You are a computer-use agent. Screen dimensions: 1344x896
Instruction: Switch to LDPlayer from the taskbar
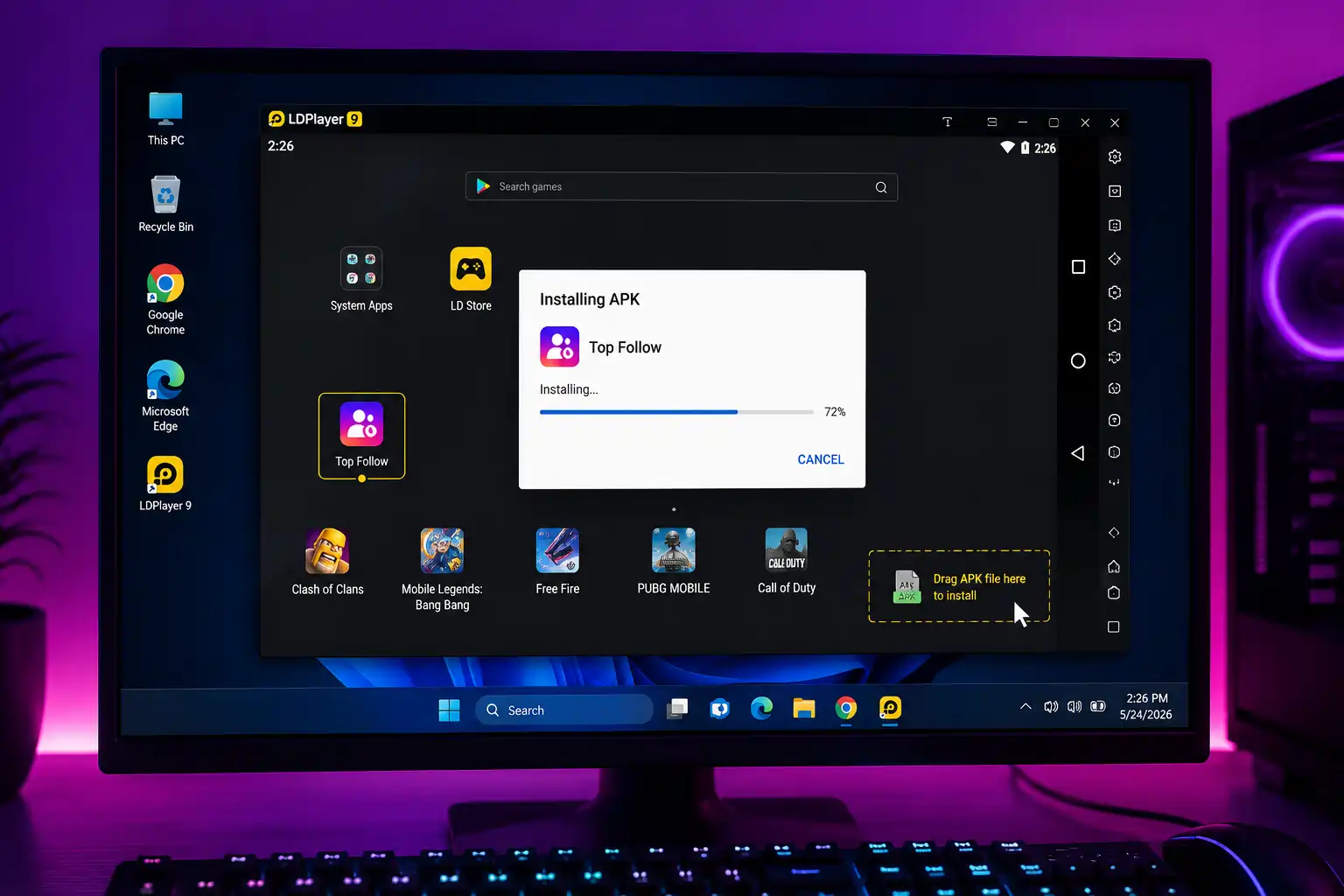890,708
